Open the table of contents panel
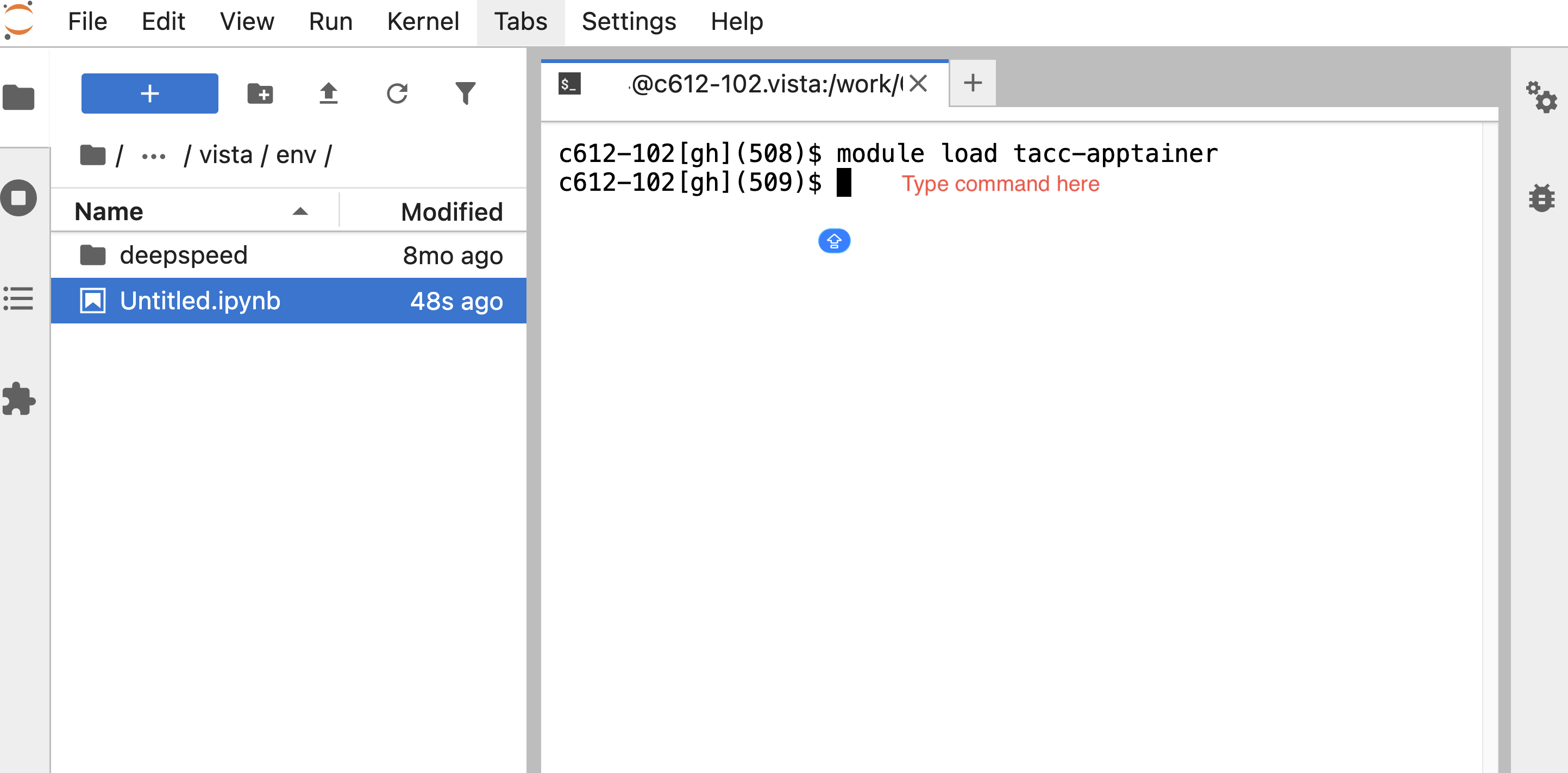 coord(19,299)
